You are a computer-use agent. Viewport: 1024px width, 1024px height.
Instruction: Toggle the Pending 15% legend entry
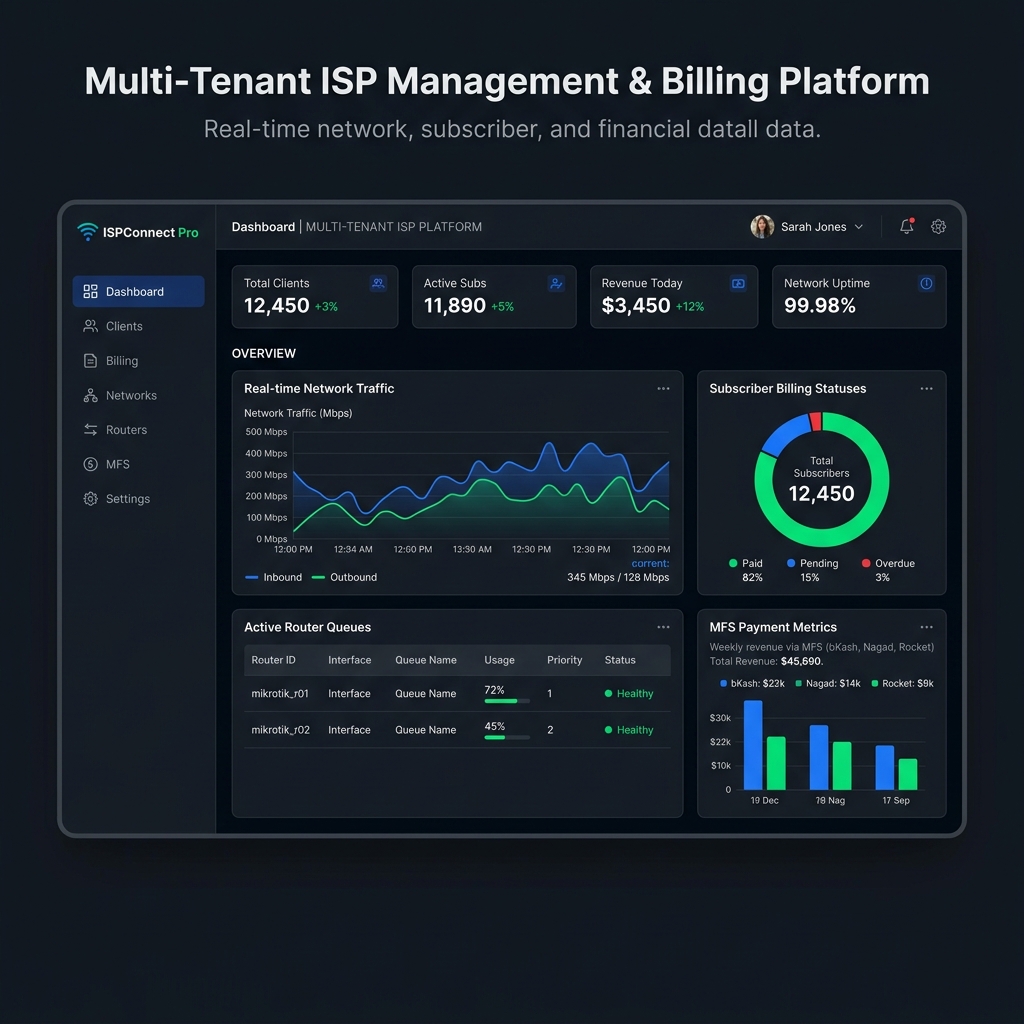coord(812,570)
